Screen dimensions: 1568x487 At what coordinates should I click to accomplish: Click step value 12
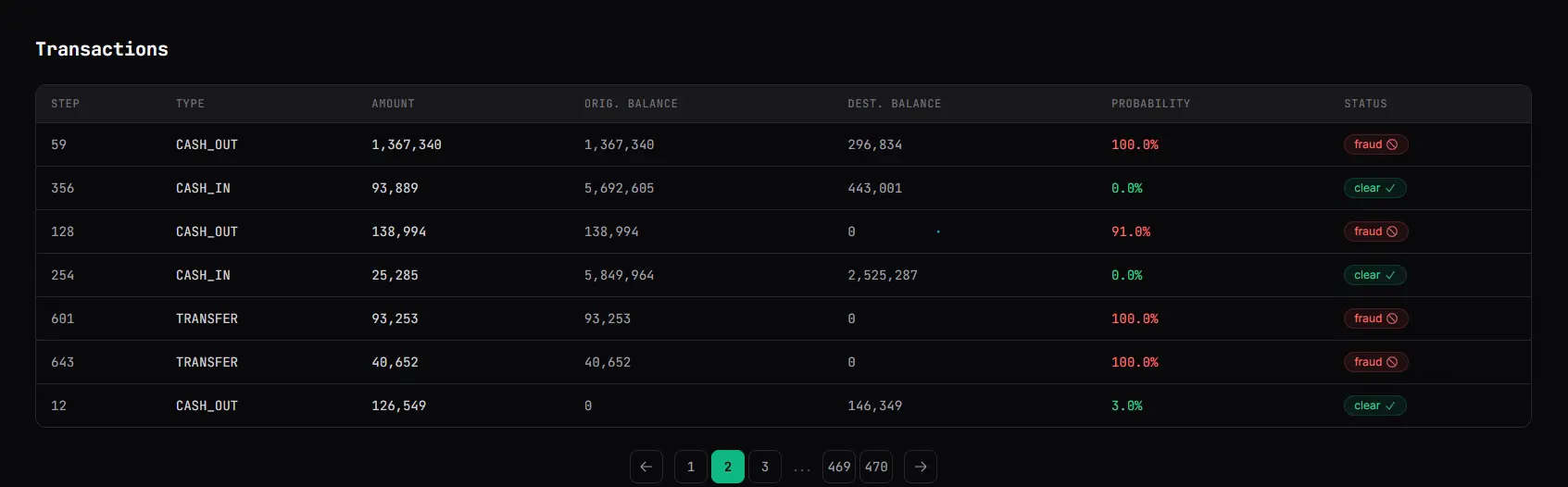(58, 406)
